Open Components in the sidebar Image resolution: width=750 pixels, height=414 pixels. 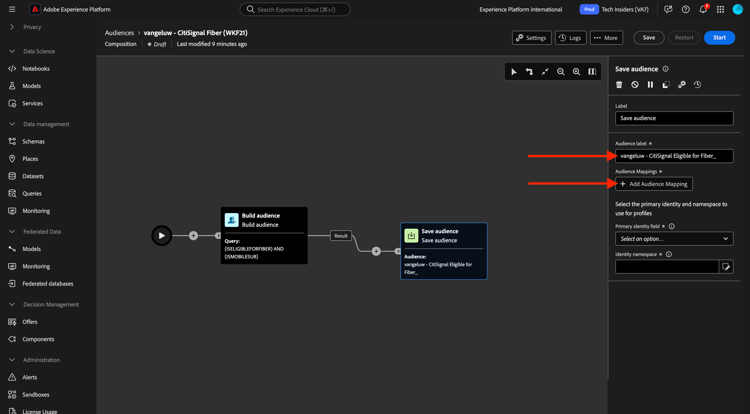(x=38, y=339)
